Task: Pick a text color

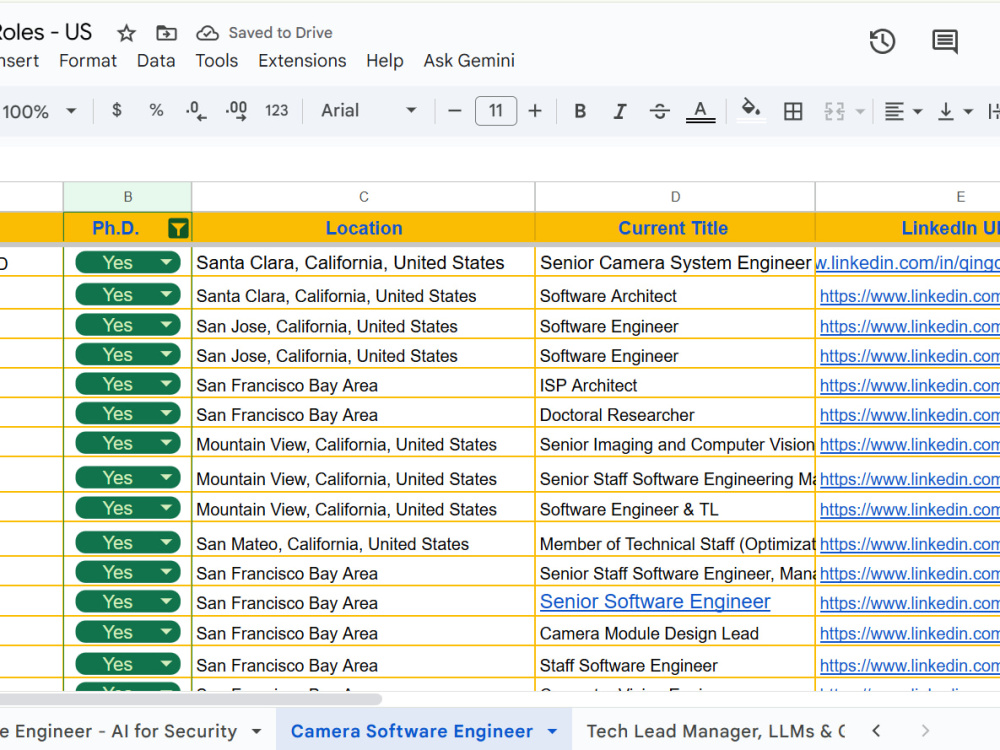Action: coord(700,111)
